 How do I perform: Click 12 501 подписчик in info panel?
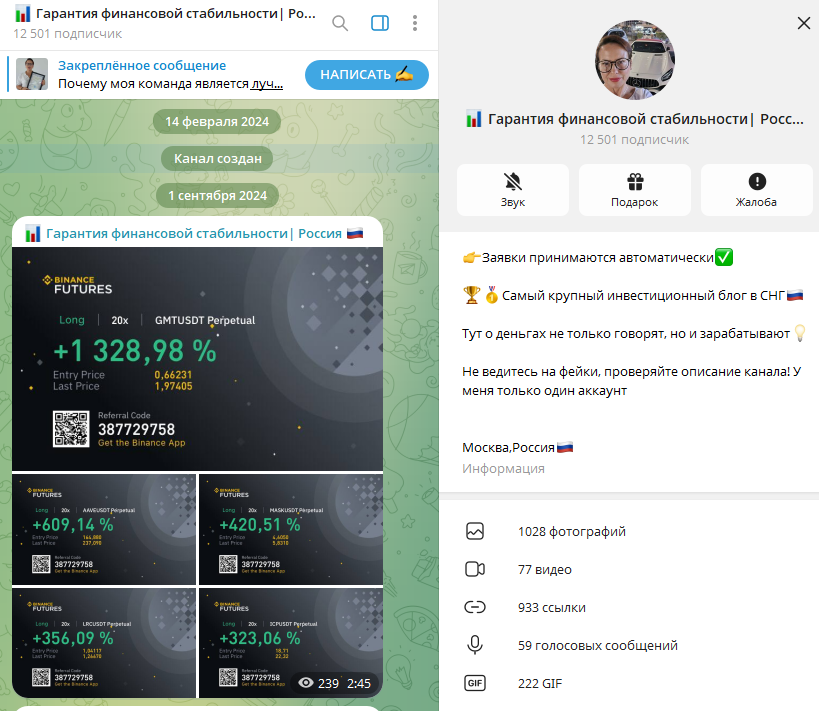coord(634,140)
